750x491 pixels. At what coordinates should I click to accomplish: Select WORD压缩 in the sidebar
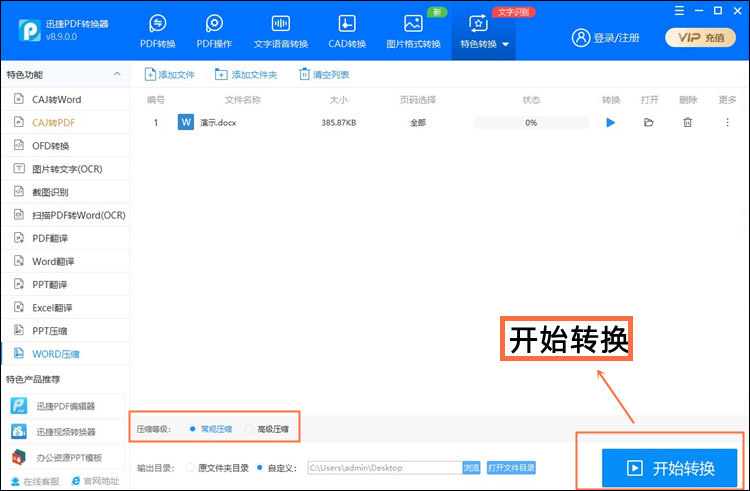(x=66, y=354)
